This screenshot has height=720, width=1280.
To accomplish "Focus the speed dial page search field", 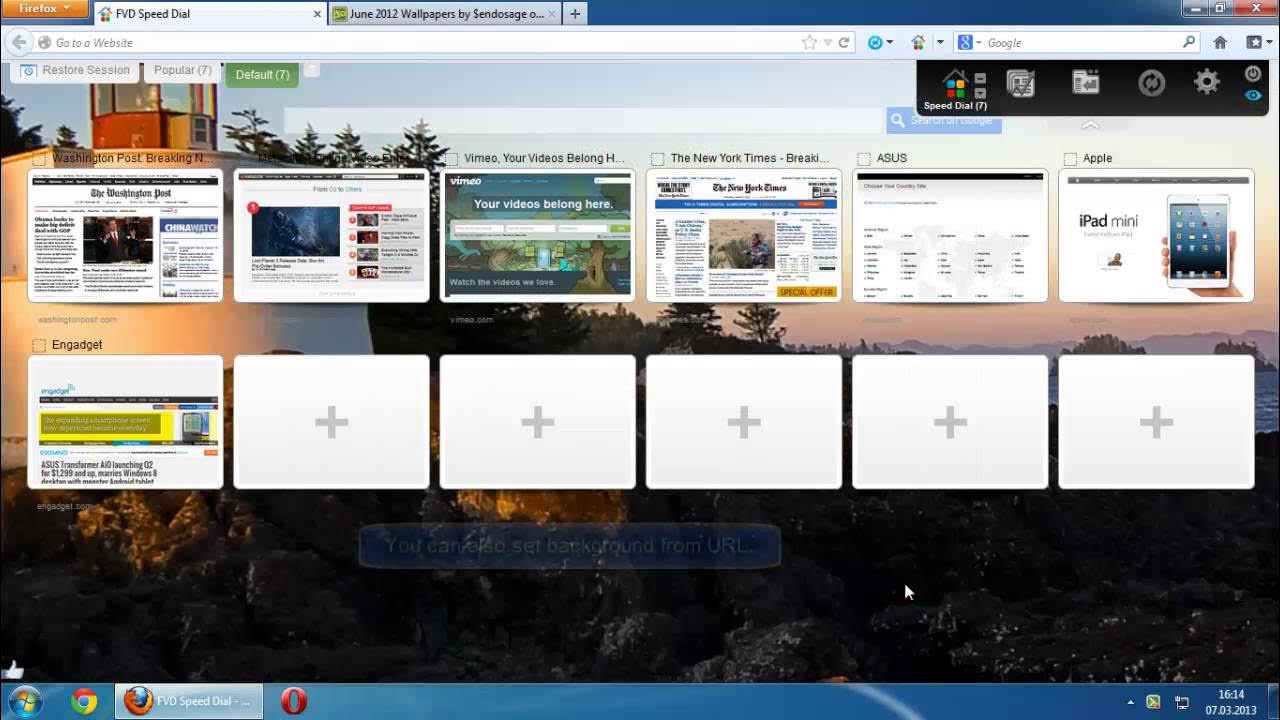I will click(583, 120).
